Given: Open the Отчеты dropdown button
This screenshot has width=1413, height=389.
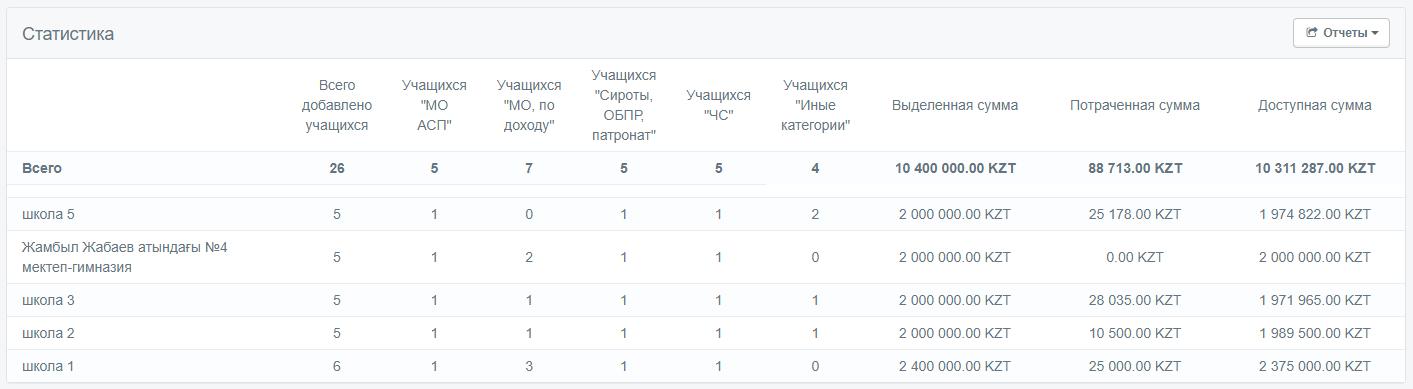Looking at the screenshot, I should 1341,33.
